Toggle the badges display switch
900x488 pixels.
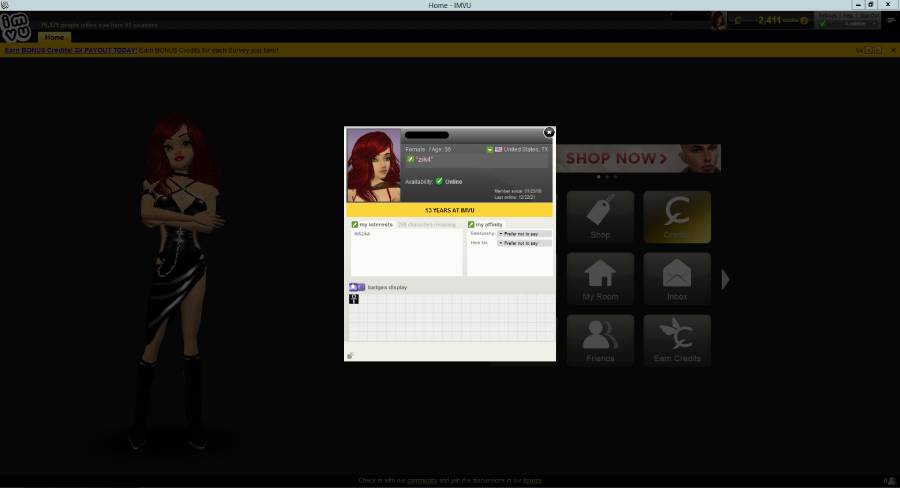[357, 287]
